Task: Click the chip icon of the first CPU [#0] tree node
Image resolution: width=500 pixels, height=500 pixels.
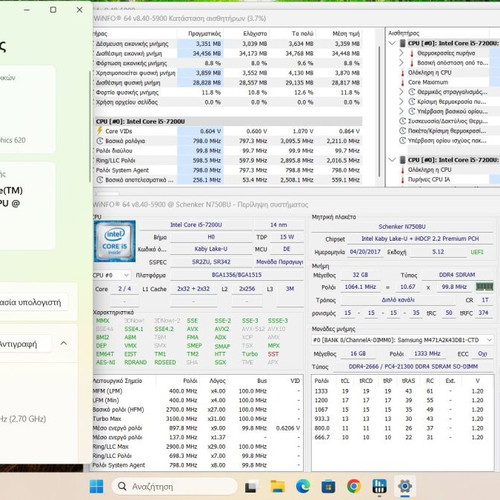Action: (403, 43)
